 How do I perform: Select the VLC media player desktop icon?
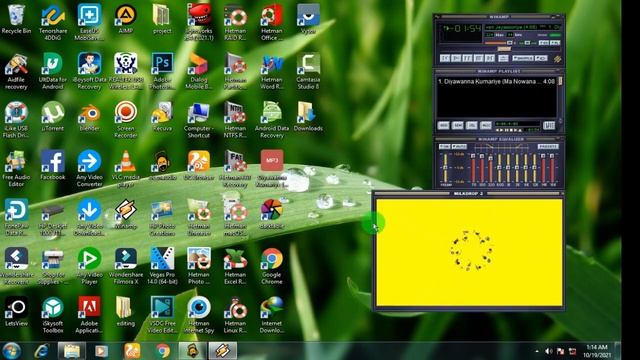pos(126,168)
